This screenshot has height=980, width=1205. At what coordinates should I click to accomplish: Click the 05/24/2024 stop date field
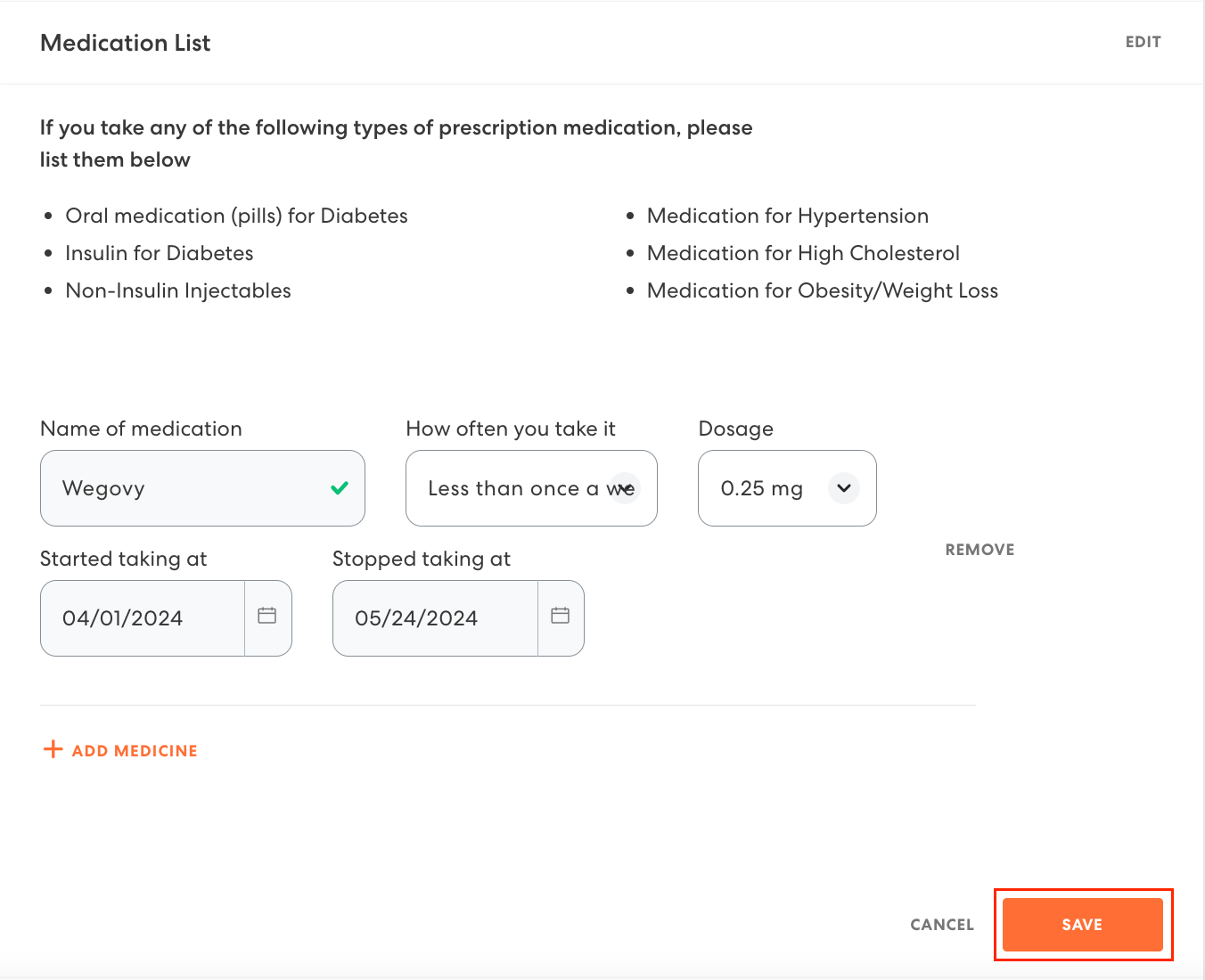click(x=435, y=618)
